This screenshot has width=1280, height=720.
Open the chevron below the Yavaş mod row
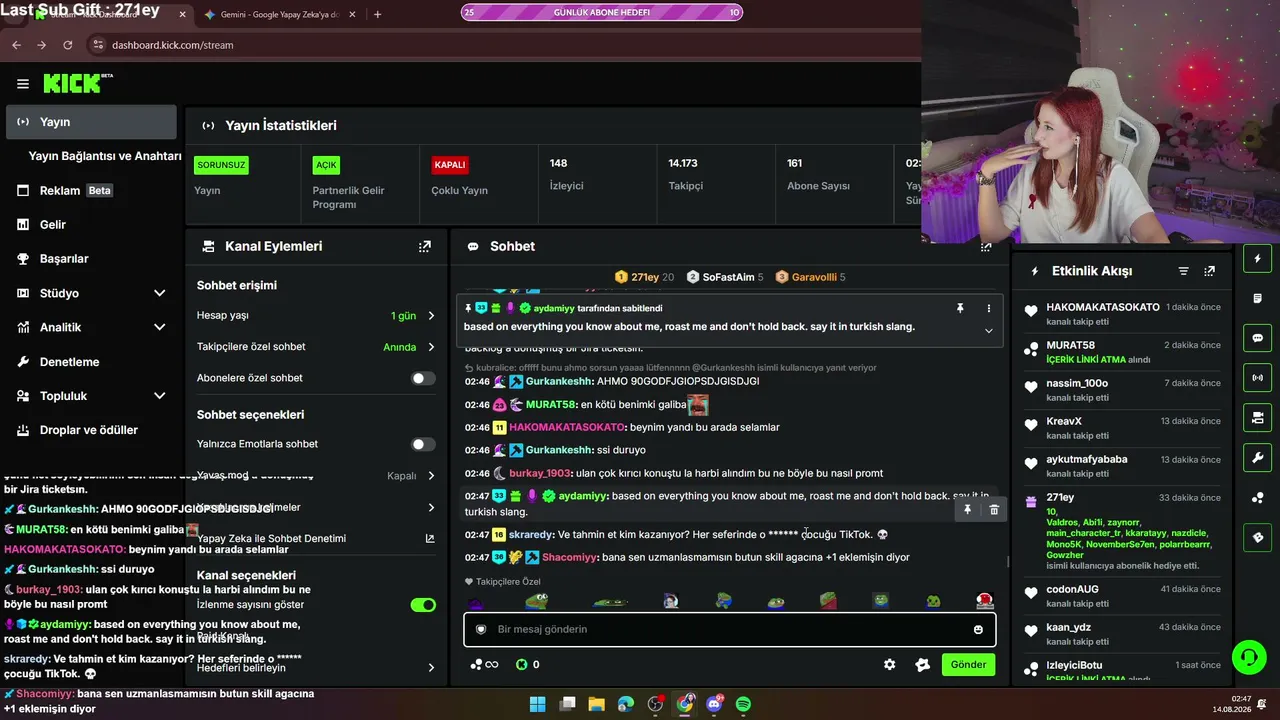[x=431, y=508]
